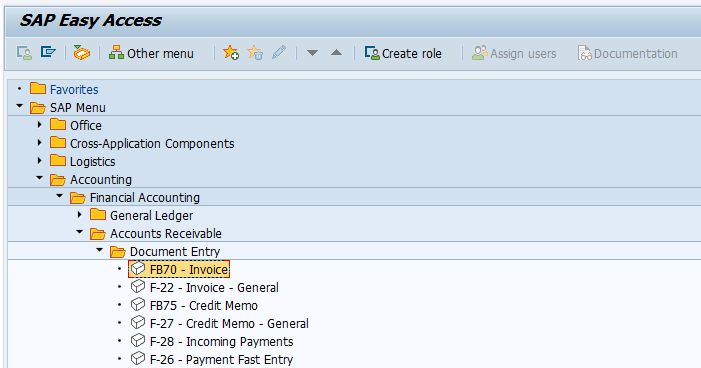The image size is (701, 368).
Task: Select General Ledger folder label
Action: 152,216
